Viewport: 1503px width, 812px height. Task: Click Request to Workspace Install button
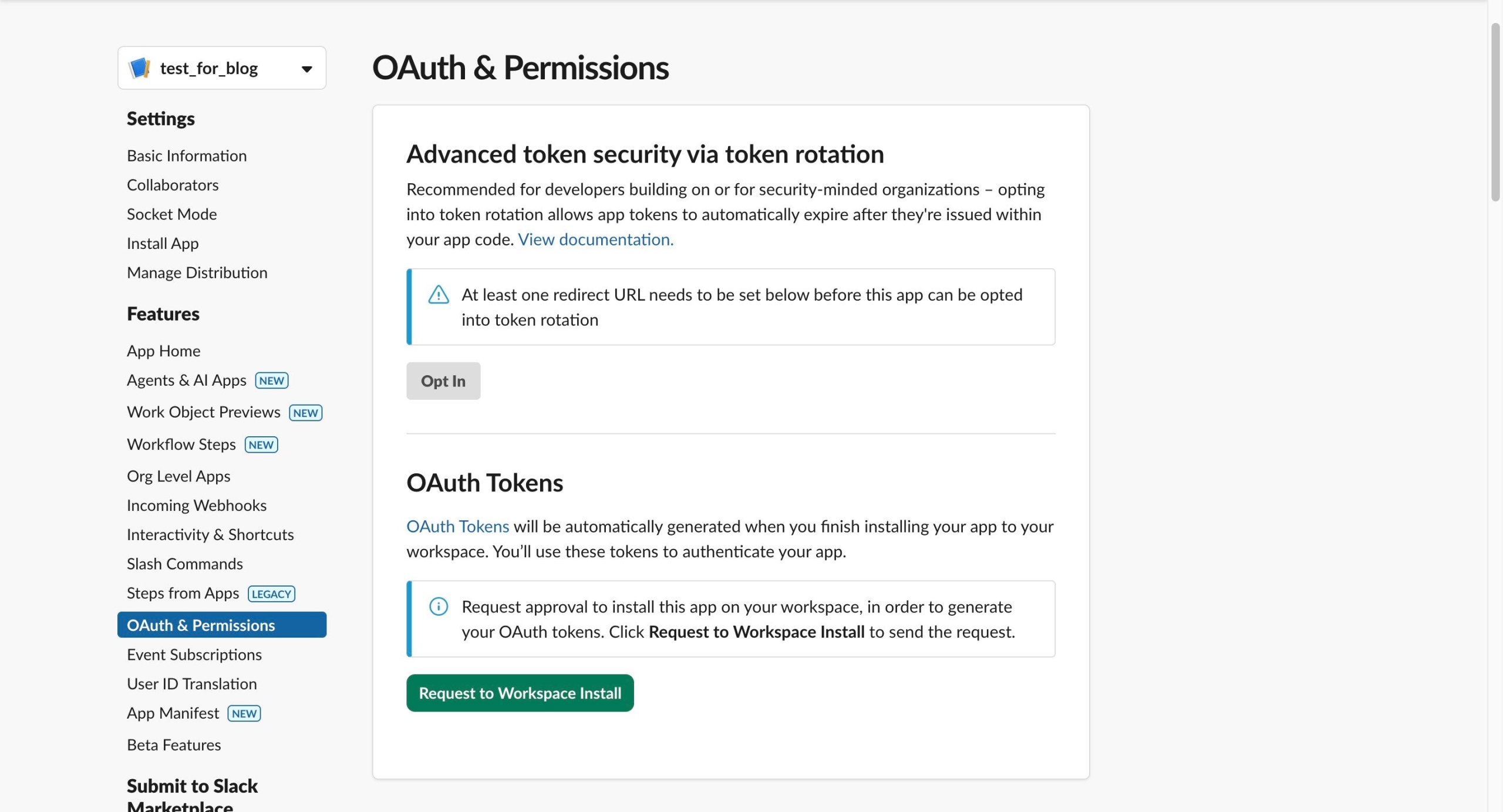point(520,693)
